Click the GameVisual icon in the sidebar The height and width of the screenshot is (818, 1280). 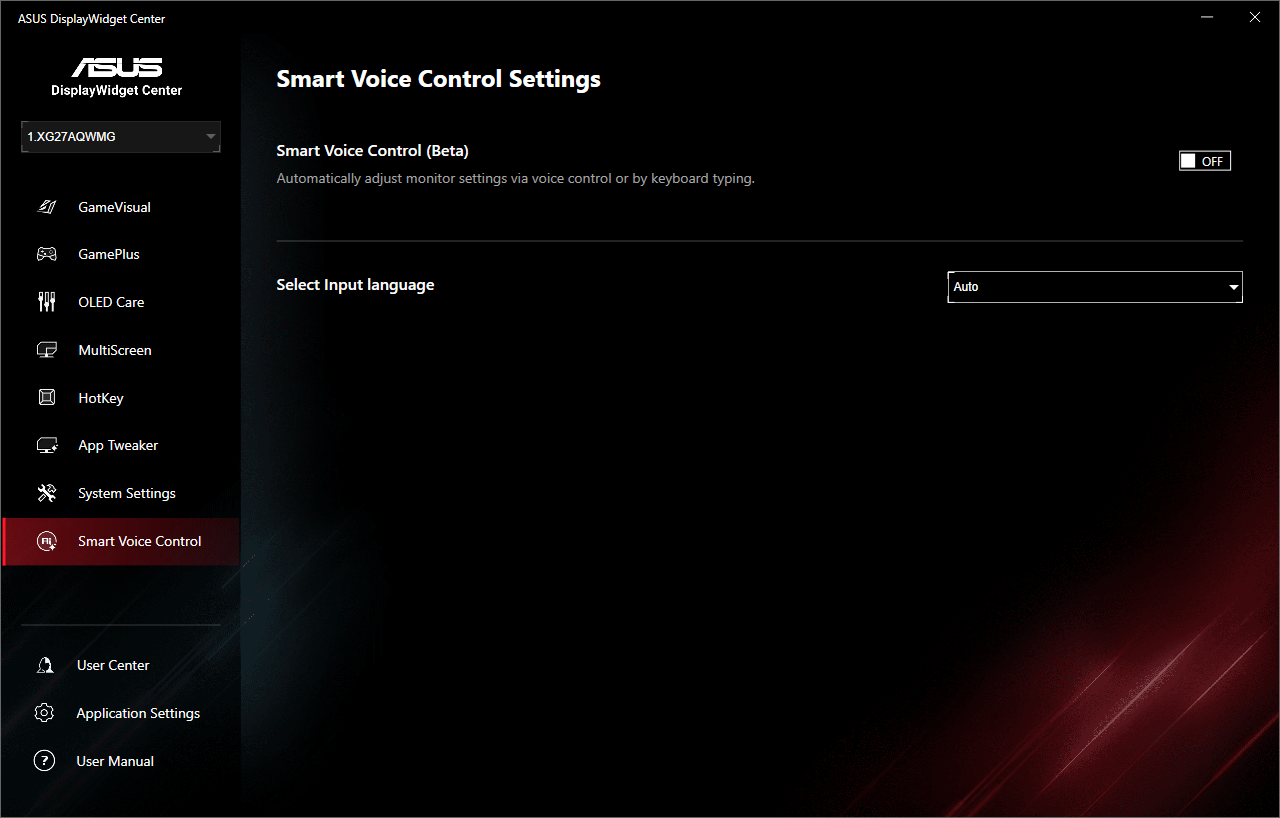46,207
